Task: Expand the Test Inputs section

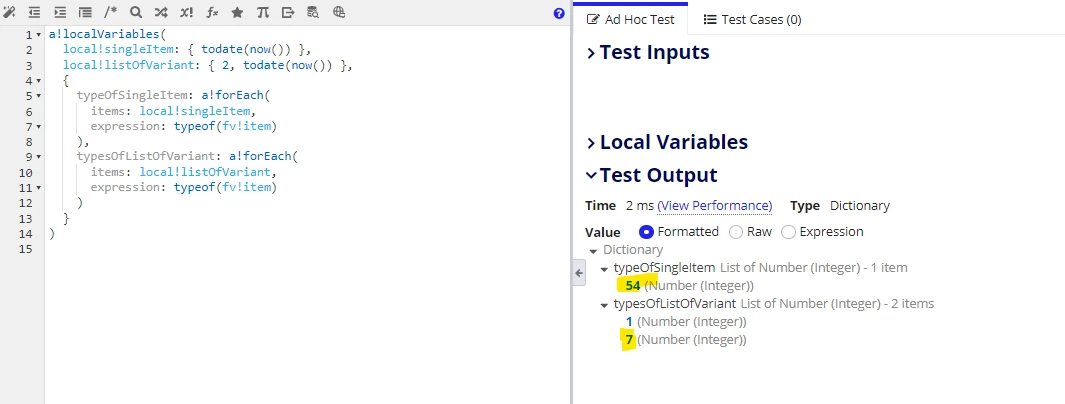Action: [x=648, y=52]
